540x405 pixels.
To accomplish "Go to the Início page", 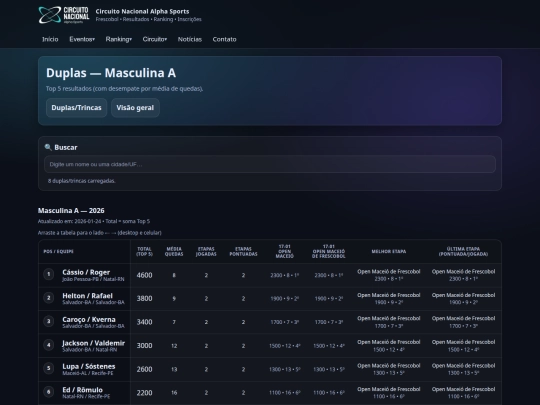I will [50, 39].
